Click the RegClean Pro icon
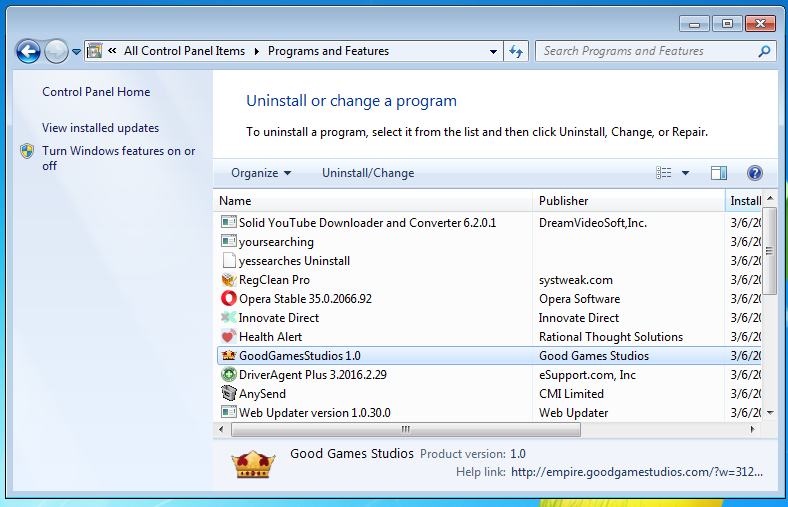Image resolution: width=788 pixels, height=507 pixels. point(229,279)
